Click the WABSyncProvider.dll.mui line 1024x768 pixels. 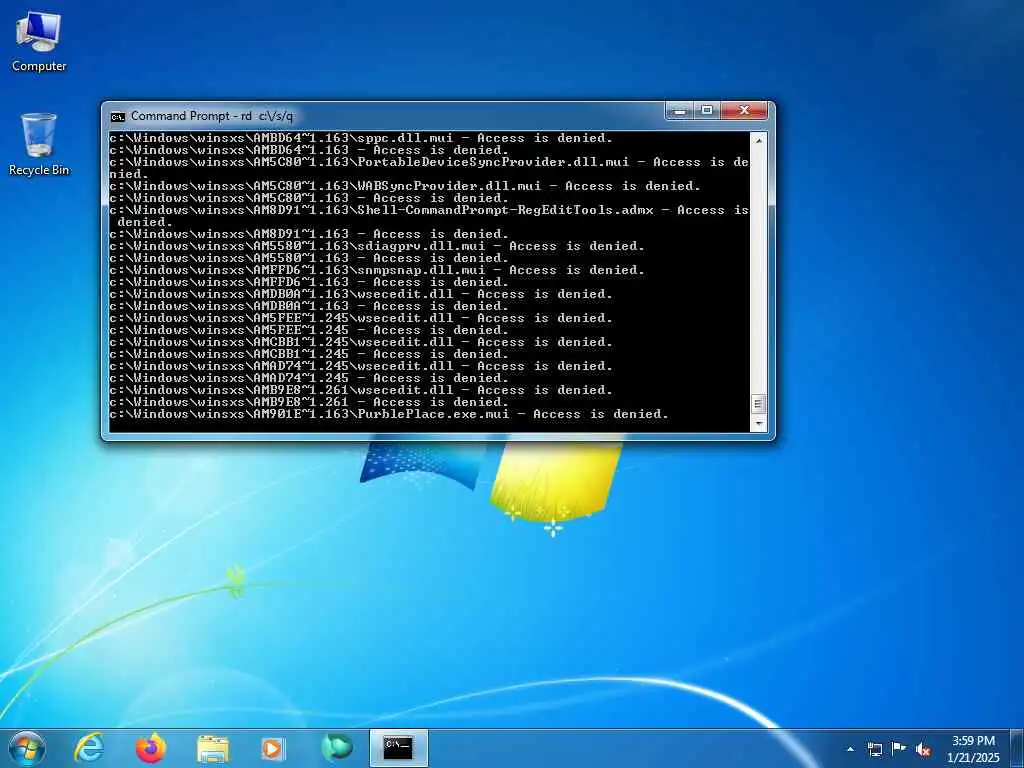pyautogui.click(x=405, y=186)
